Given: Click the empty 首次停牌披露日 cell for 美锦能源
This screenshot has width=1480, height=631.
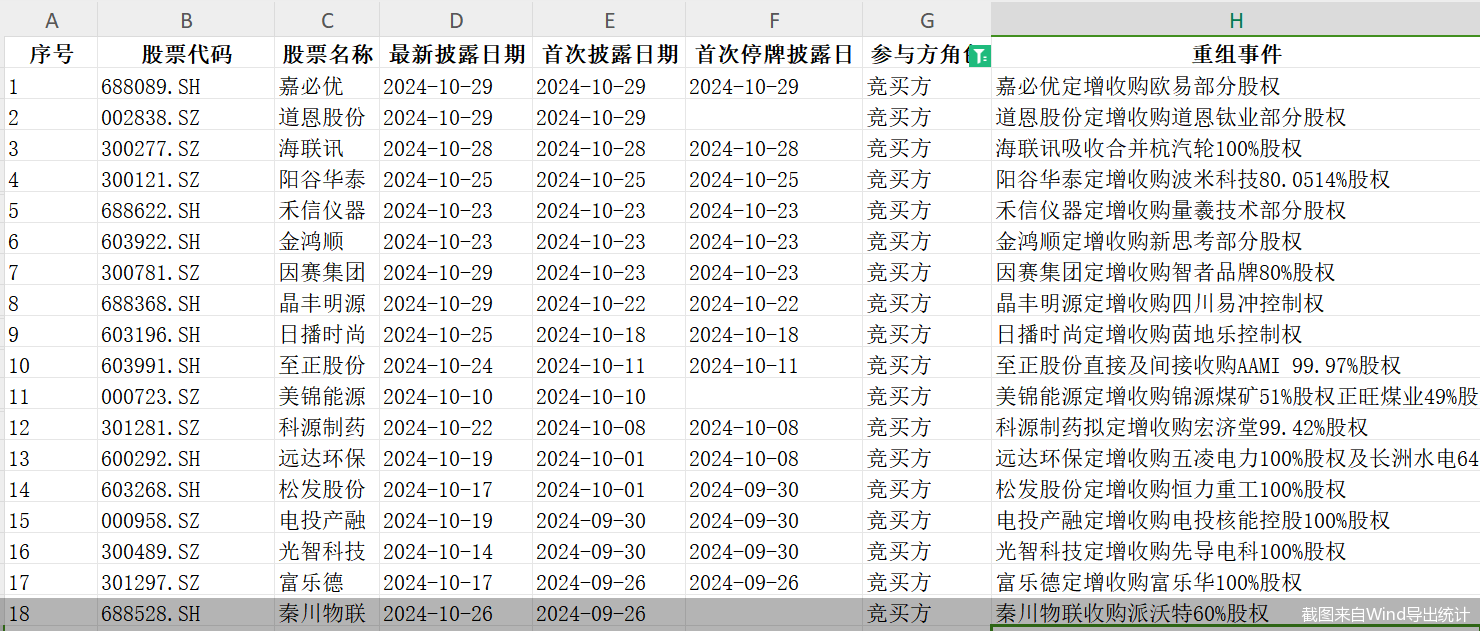Looking at the screenshot, I should click(774, 397).
